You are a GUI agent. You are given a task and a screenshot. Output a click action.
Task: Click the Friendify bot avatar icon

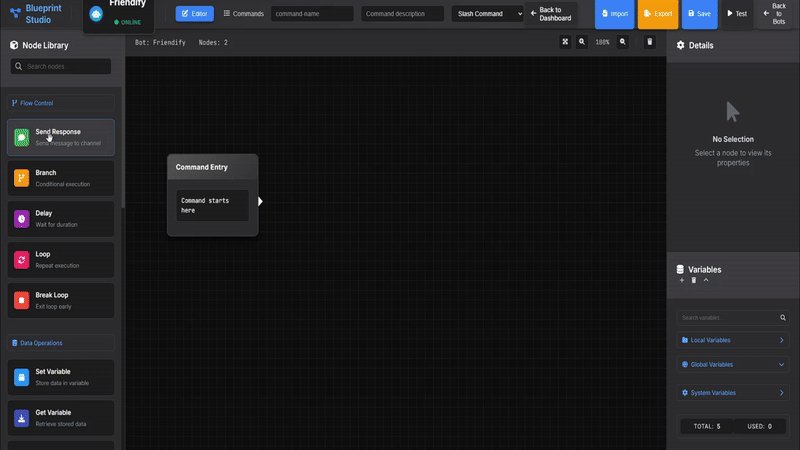point(96,14)
